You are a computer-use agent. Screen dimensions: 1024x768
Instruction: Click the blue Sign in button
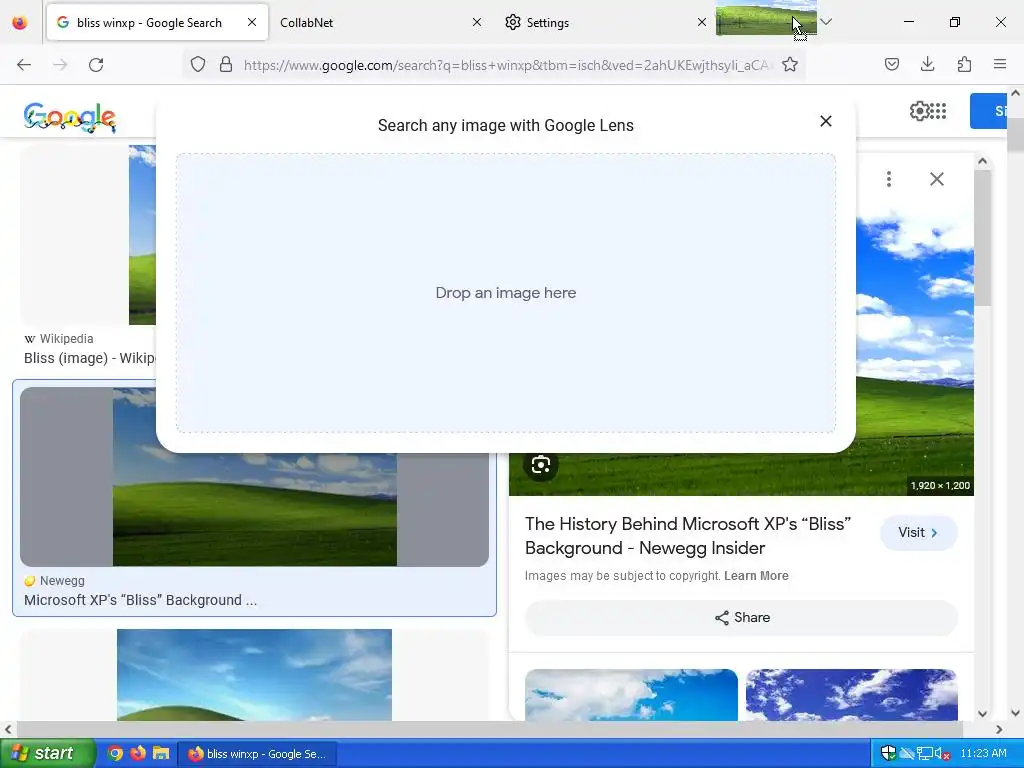[x=988, y=111]
